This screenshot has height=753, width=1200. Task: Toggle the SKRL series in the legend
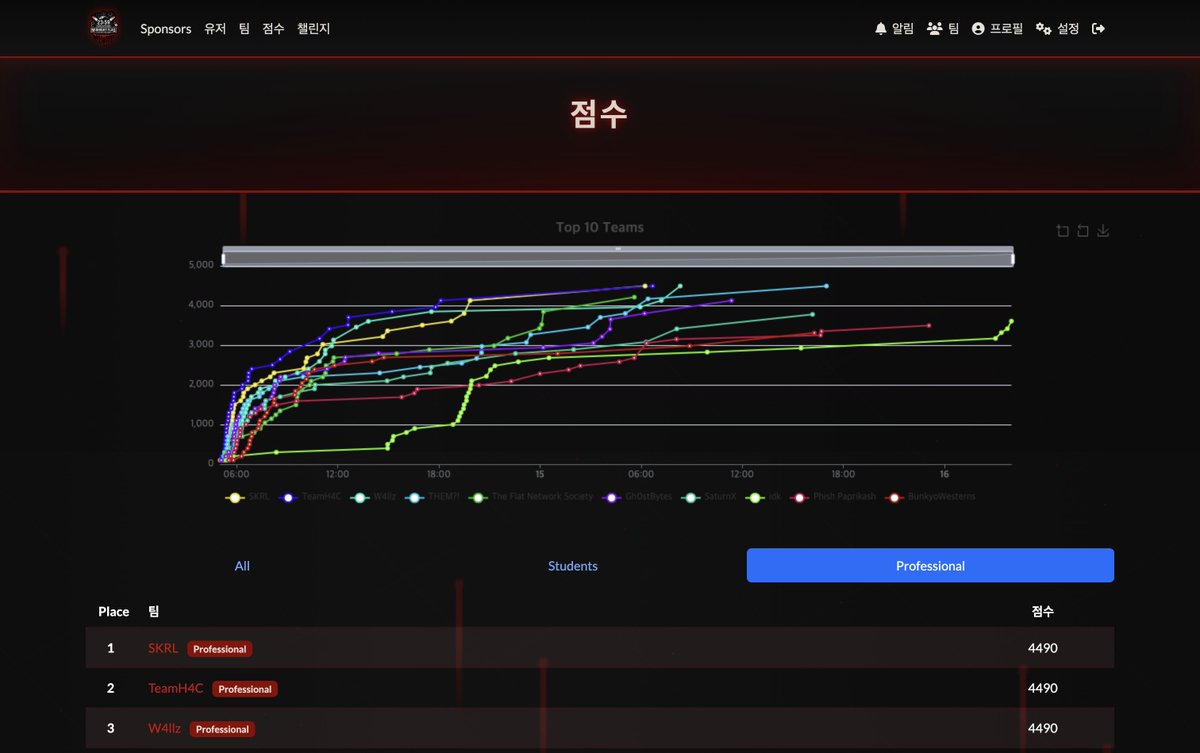(x=249, y=496)
